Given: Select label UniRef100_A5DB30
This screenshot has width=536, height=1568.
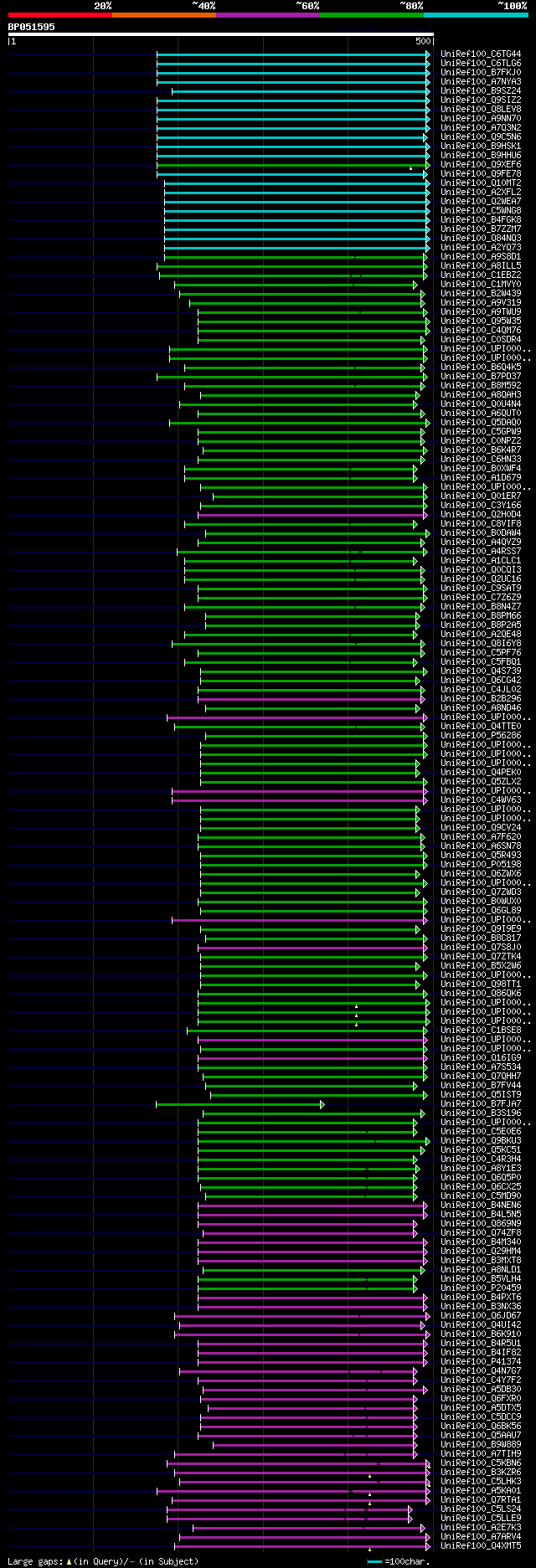Looking at the screenshot, I should tap(481, 1390).
